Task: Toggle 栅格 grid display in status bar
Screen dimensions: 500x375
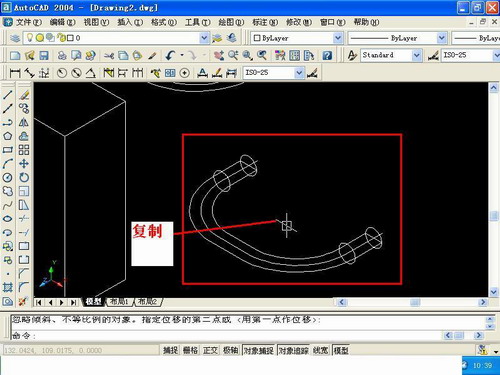Action: tap(190, 350)
